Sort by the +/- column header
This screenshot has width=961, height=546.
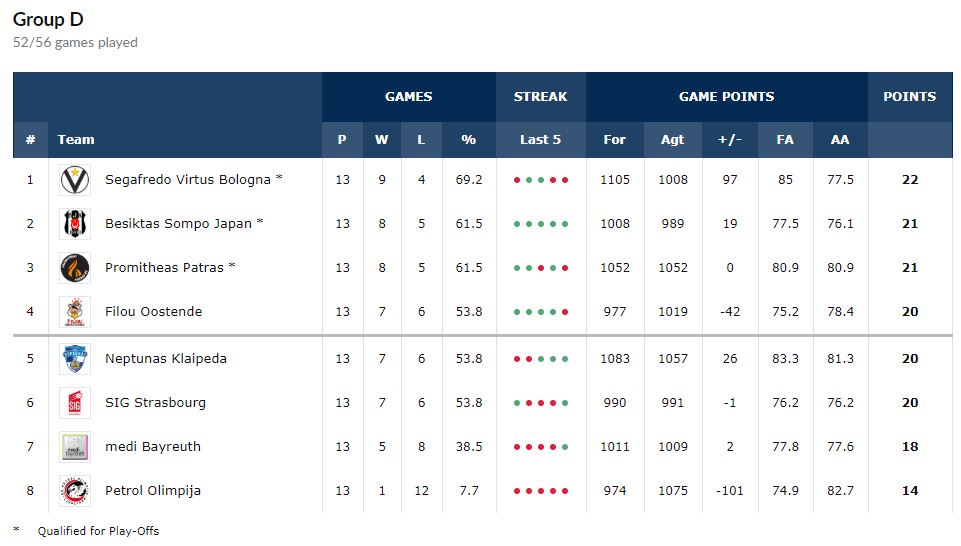click(730, 140)
